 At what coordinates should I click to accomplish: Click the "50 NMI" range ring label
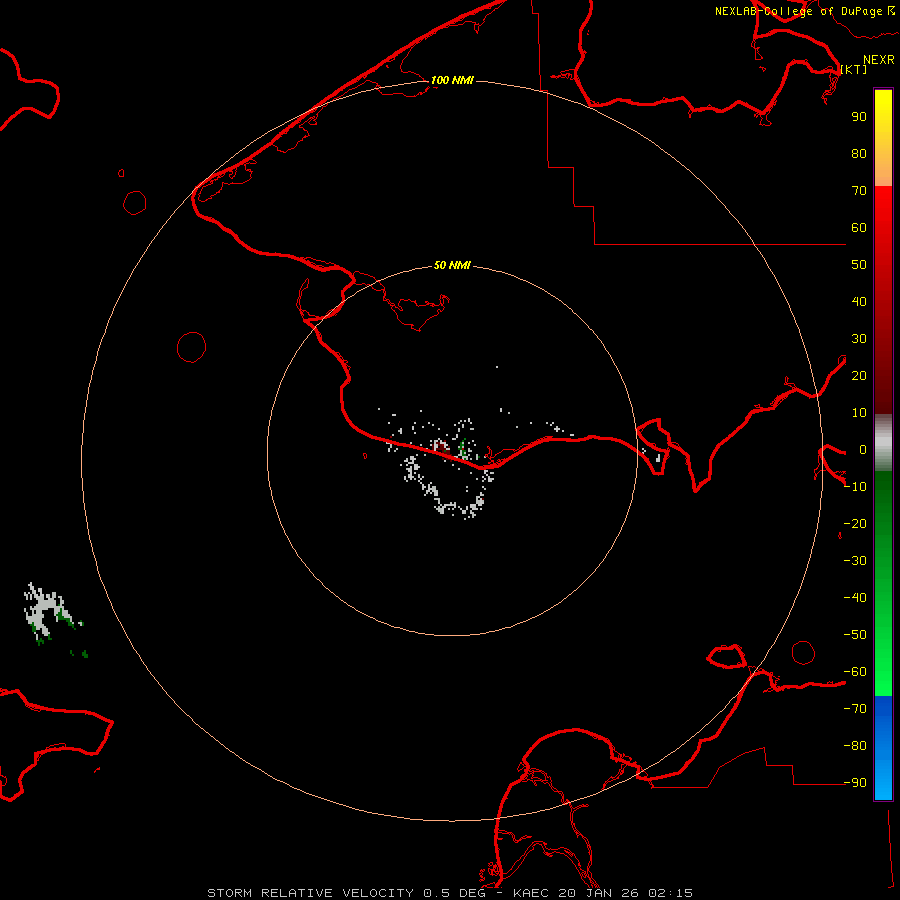point(452,265)
